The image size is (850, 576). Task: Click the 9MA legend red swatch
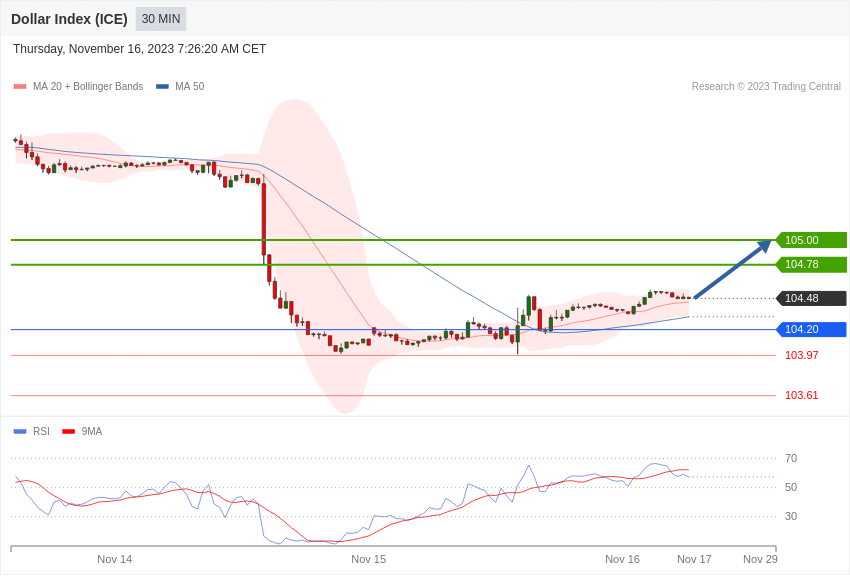68,431
